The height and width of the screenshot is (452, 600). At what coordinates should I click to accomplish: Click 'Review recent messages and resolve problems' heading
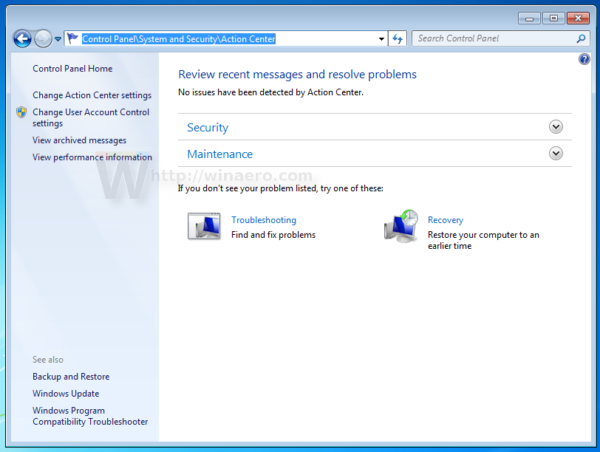click(x=297, y=74)
